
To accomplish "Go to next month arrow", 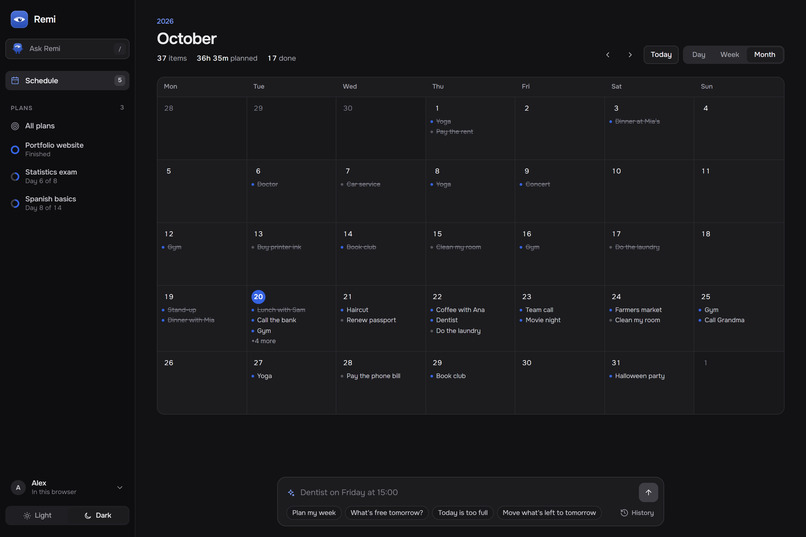I will click(630, 54).
